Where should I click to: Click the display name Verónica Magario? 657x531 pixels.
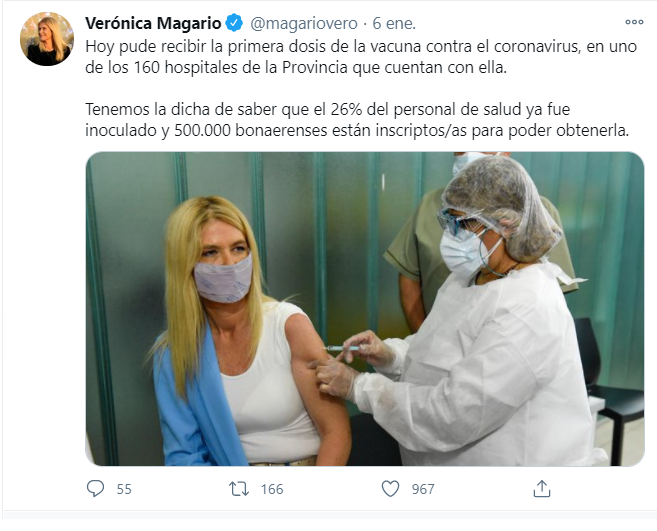click(x=153, y=23)
